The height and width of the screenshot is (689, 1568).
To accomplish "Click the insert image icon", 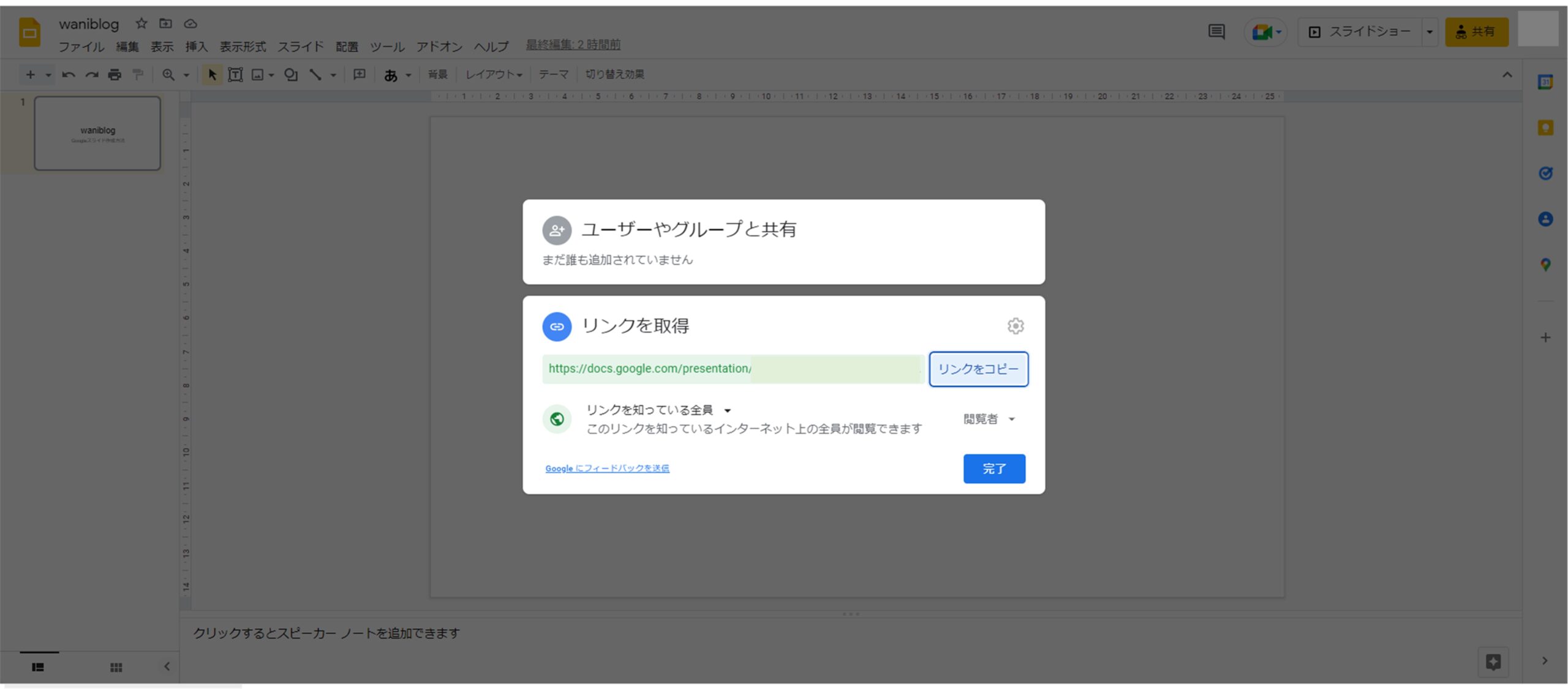I will click(x=258, y=75).
